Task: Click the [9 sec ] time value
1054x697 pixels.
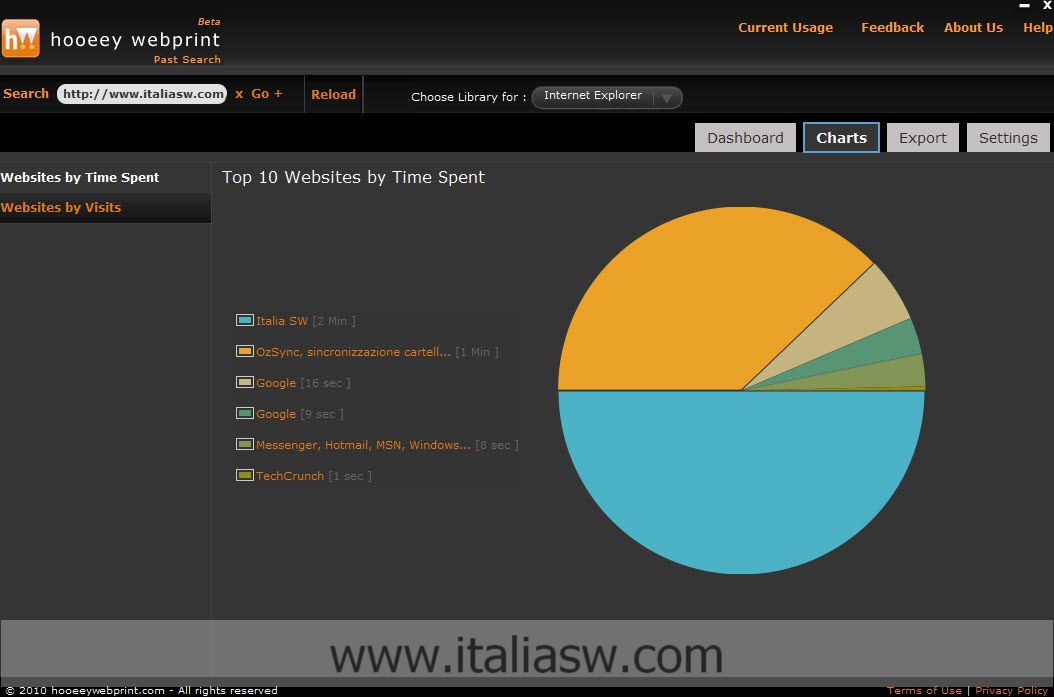Action: pos(322,414)
